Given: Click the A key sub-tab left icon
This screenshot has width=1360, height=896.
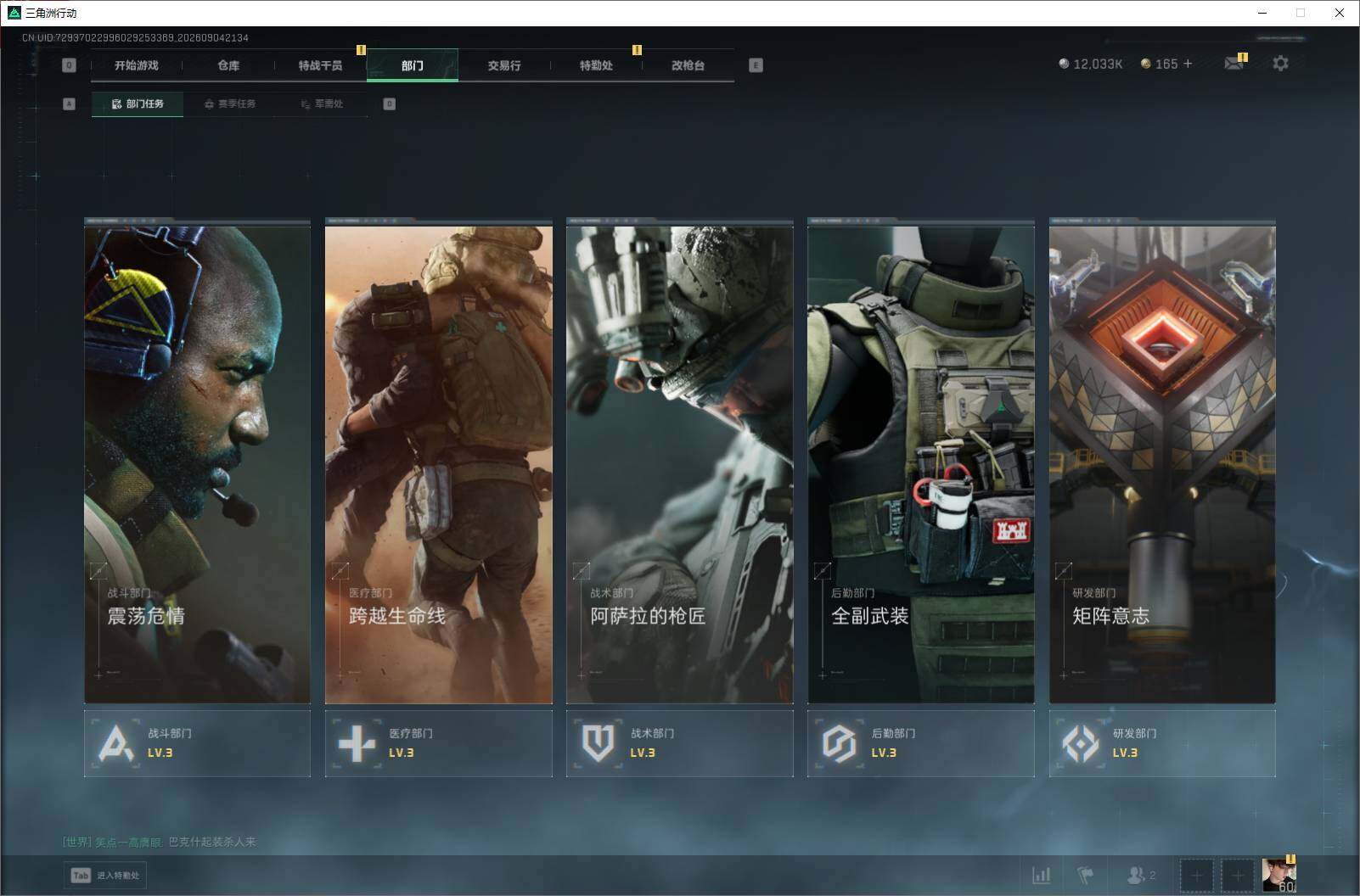Looking at the screenshot, I should tap(70, 104).
